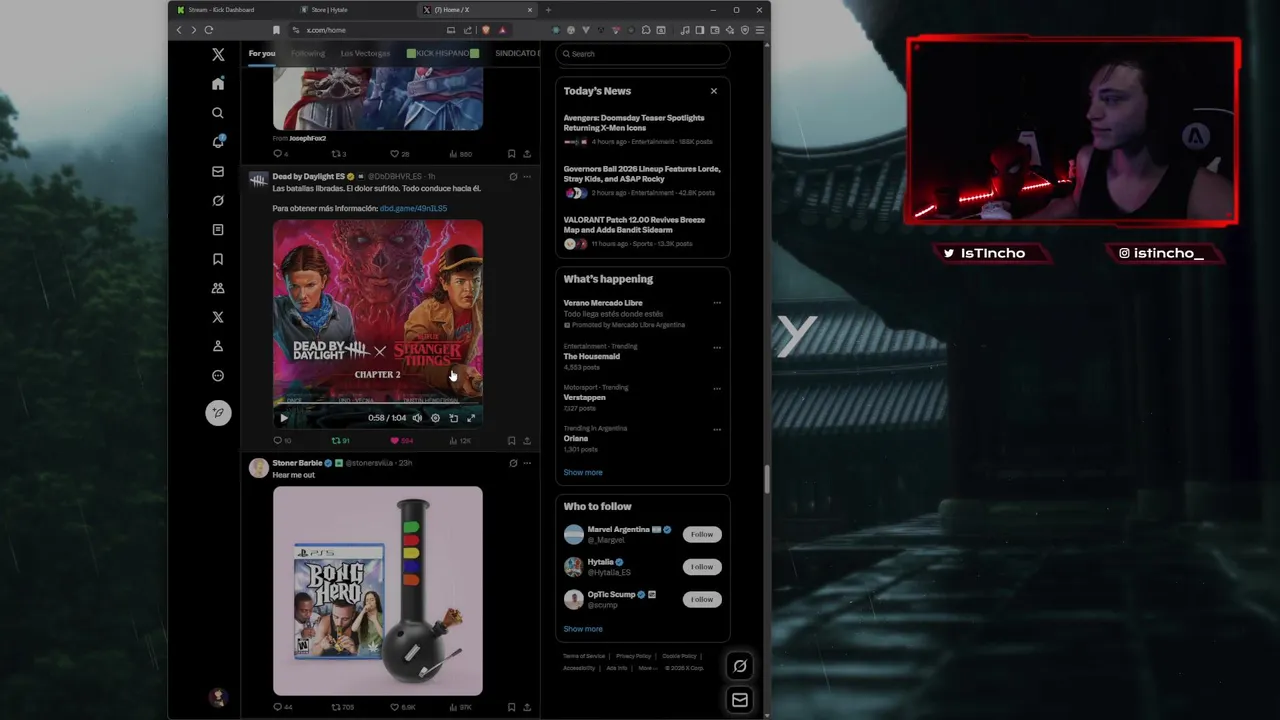1280x720 pixels.
Task: Open Messages envelope in X sidebar
Action: coord(218,171)
